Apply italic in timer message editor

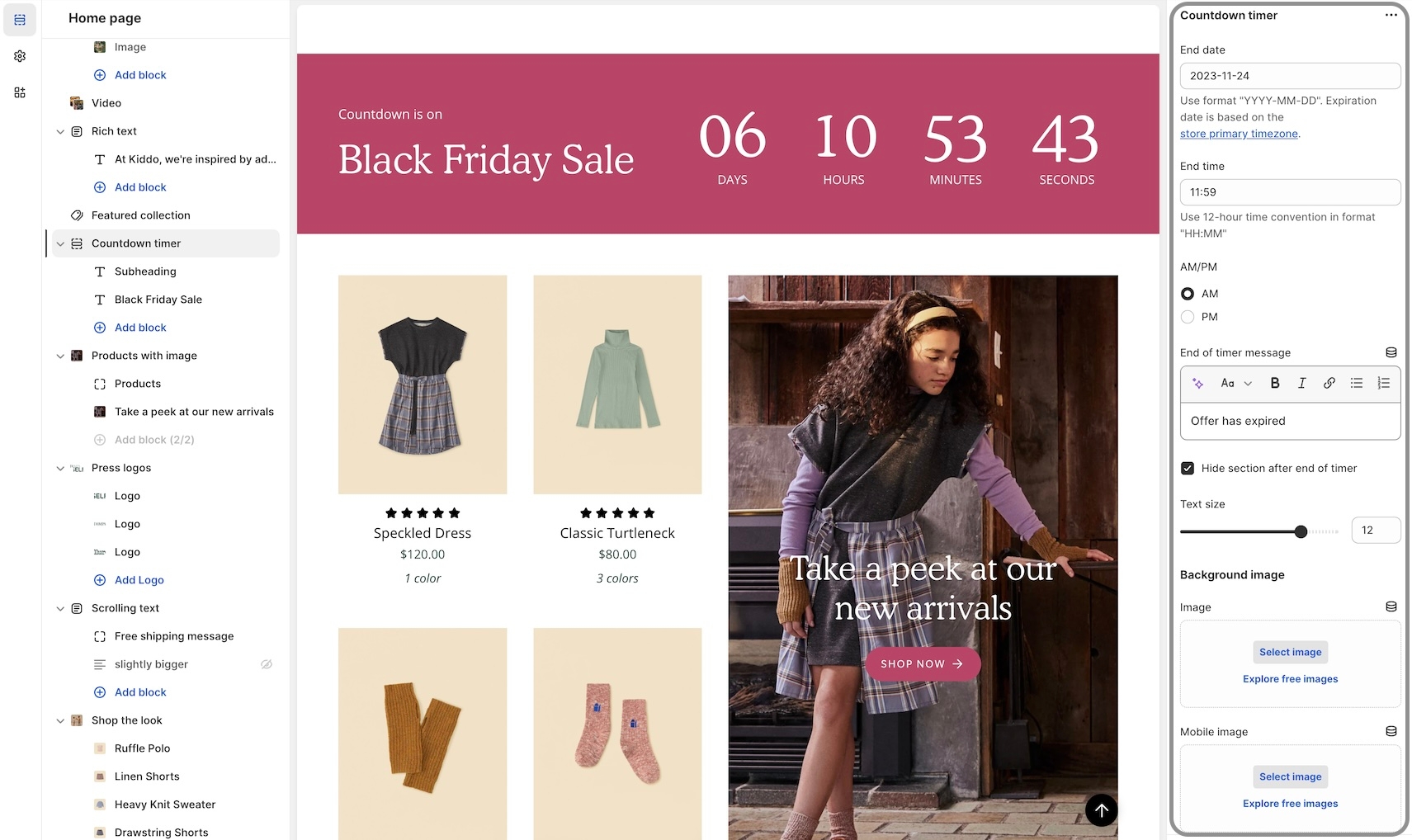tap(1302, 383)
